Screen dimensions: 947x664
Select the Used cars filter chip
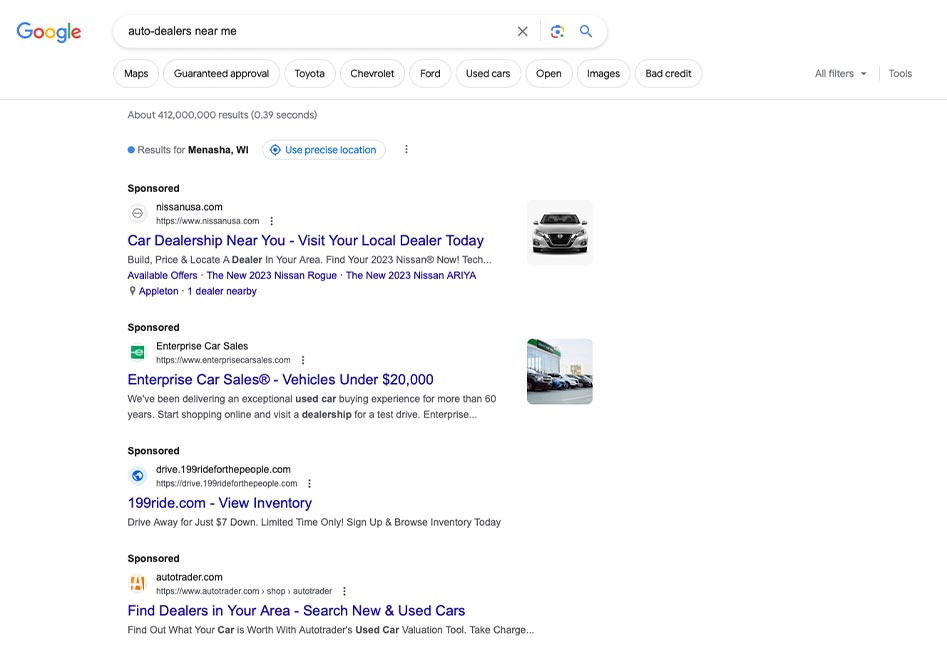488,74
